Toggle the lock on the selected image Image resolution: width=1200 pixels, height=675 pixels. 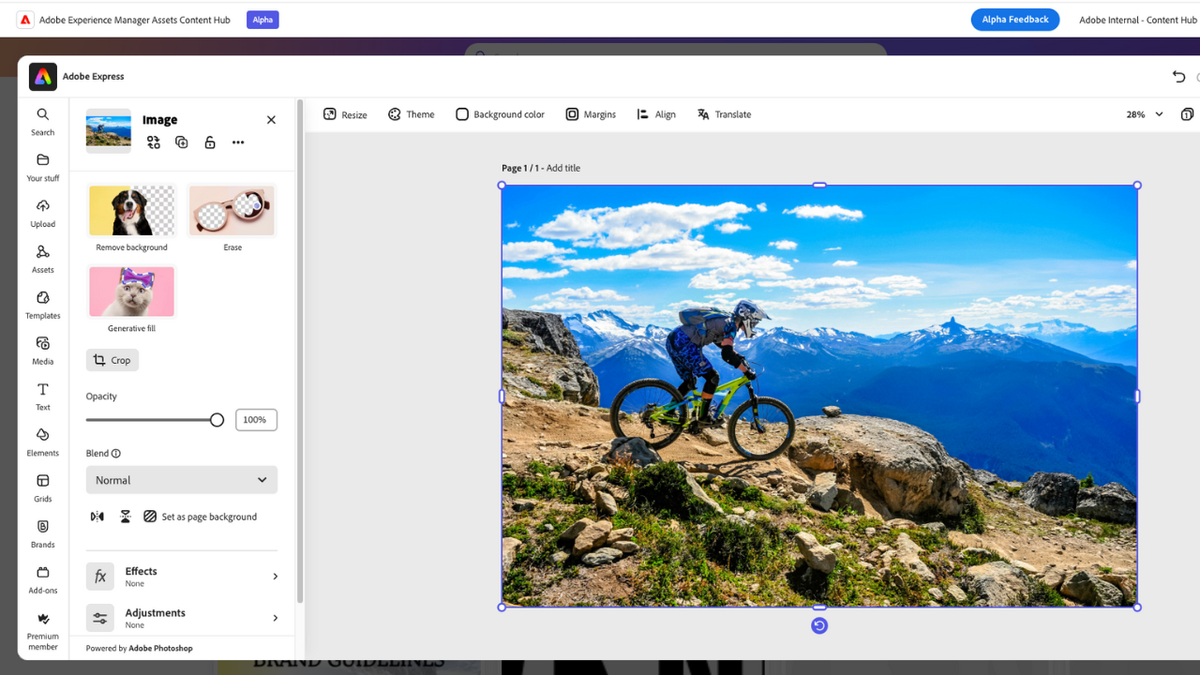[x=209, y=142]
